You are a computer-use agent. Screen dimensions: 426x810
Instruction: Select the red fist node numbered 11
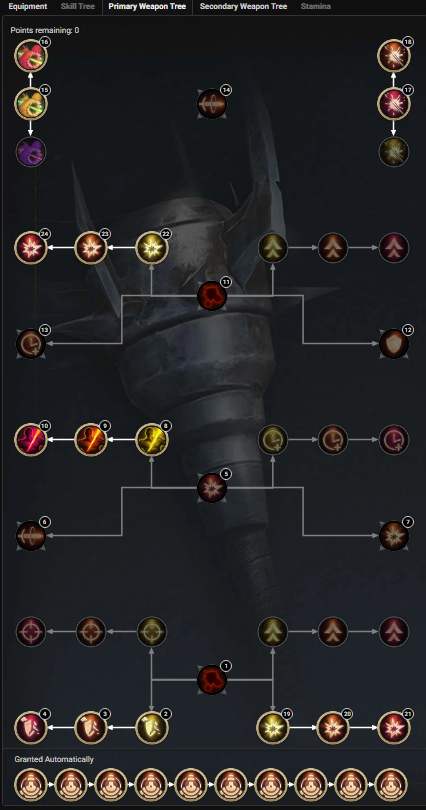[212, 296]
